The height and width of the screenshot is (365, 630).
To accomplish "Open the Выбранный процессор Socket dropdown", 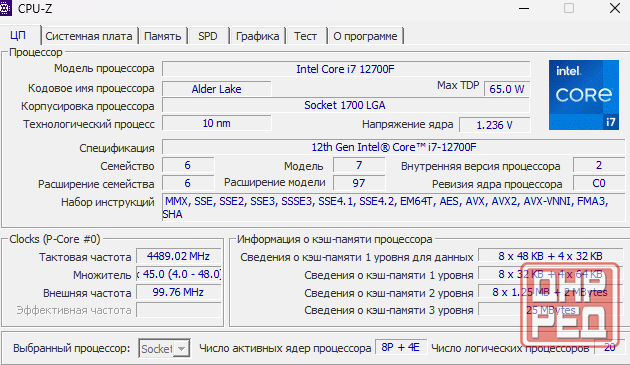I will point(164,348).
